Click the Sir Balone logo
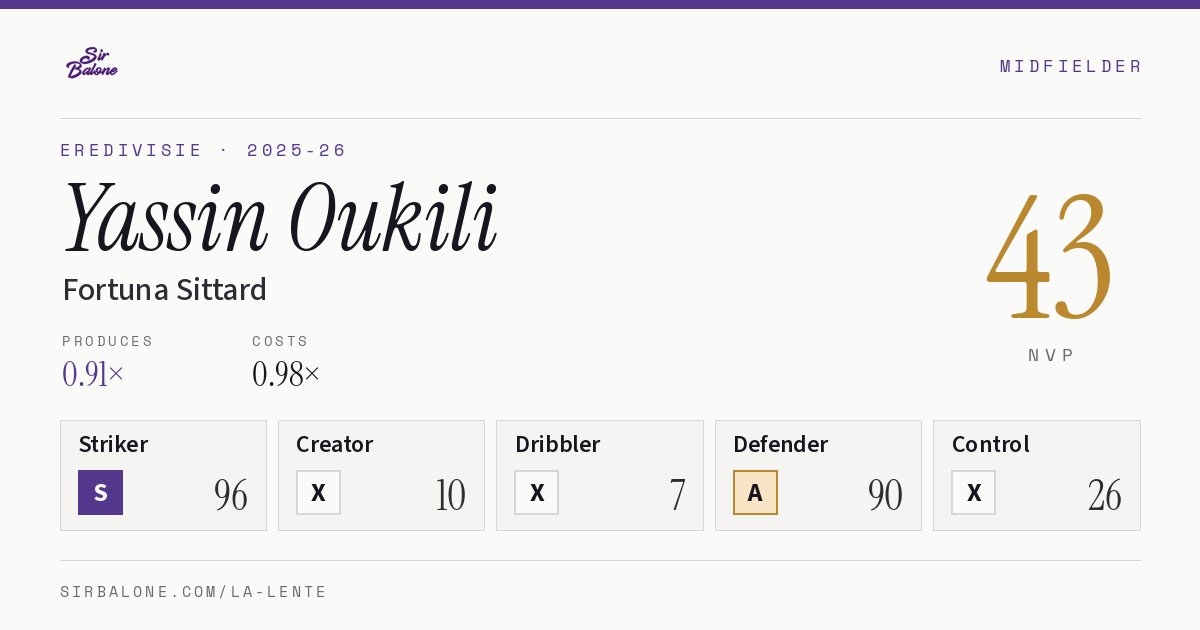Screen dimensions: 1200x630 (92, 63)
